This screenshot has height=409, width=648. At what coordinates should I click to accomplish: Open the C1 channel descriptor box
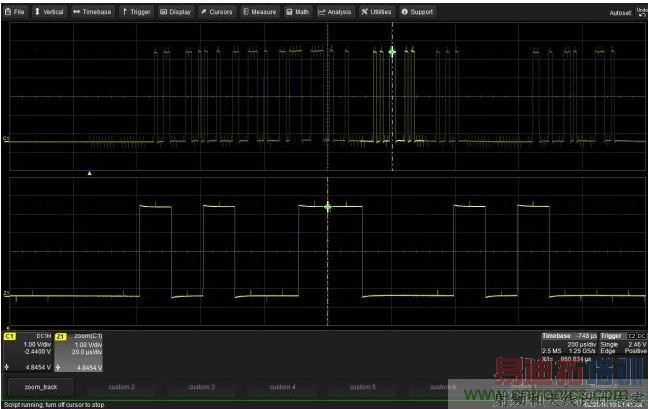coord(28,351)
